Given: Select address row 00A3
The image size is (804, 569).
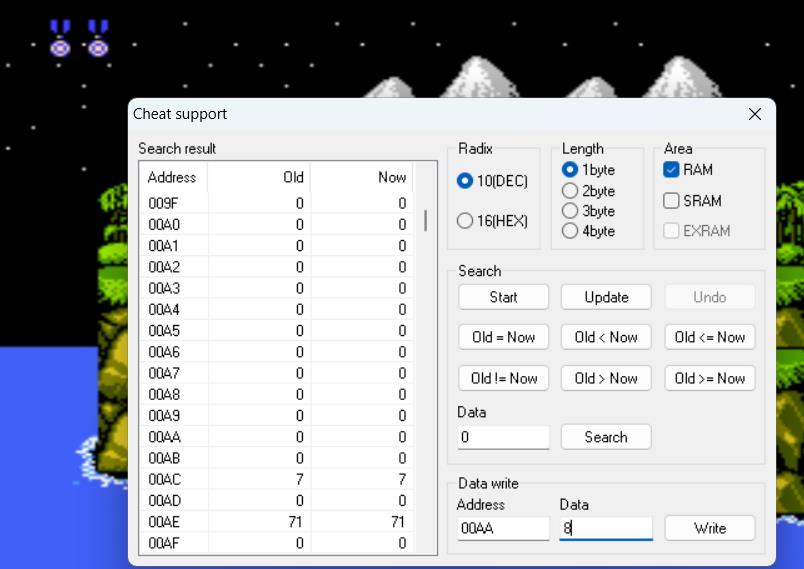Looking at the screenshot, I should (x=276, y=289).
